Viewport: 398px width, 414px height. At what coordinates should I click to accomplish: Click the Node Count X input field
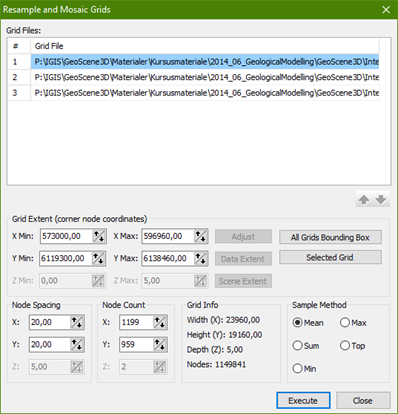click(136, 322)
